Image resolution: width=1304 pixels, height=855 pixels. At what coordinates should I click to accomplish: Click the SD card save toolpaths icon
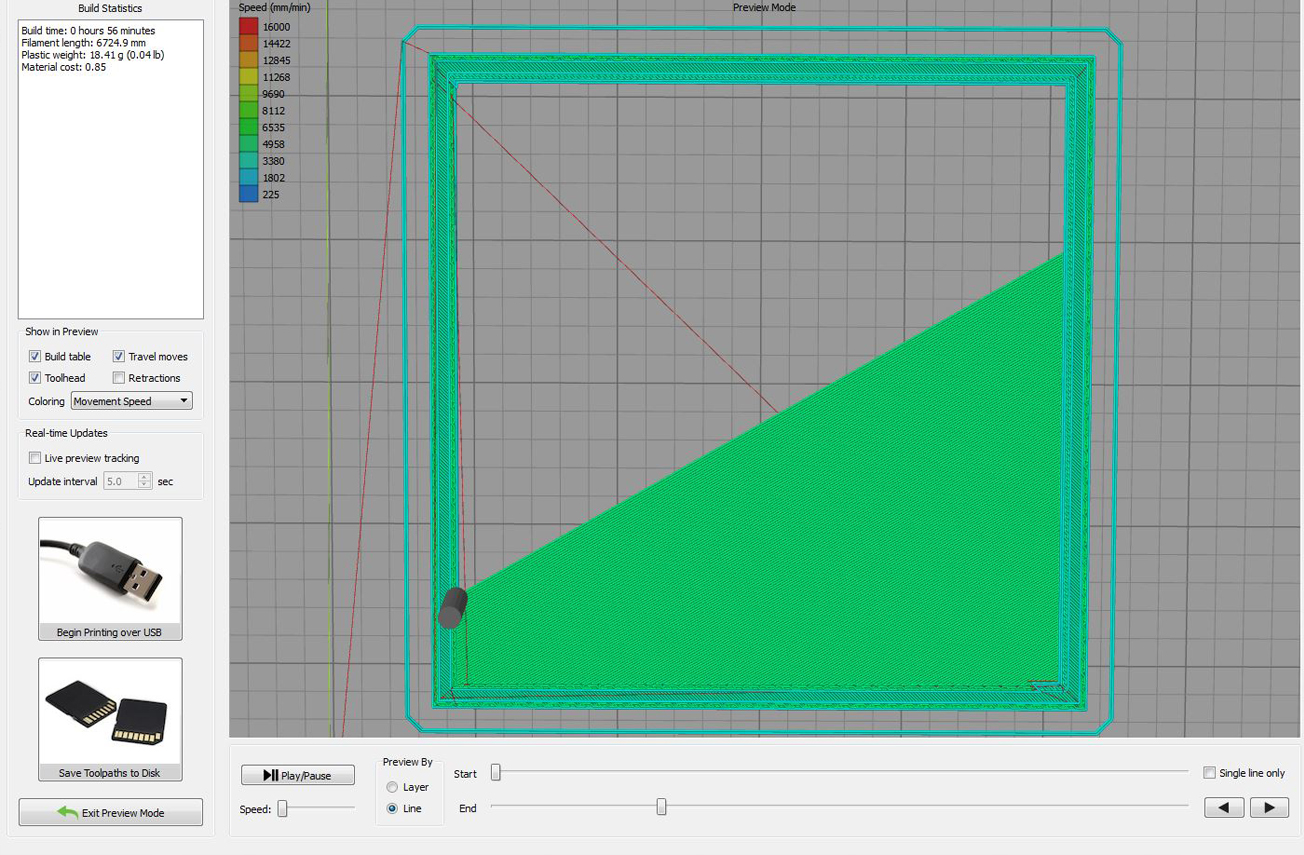110,712
